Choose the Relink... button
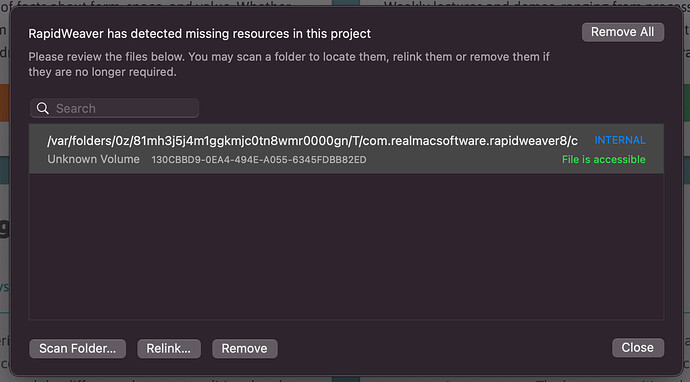The width and height of the screenshot is (690, 382). point(169,349)
